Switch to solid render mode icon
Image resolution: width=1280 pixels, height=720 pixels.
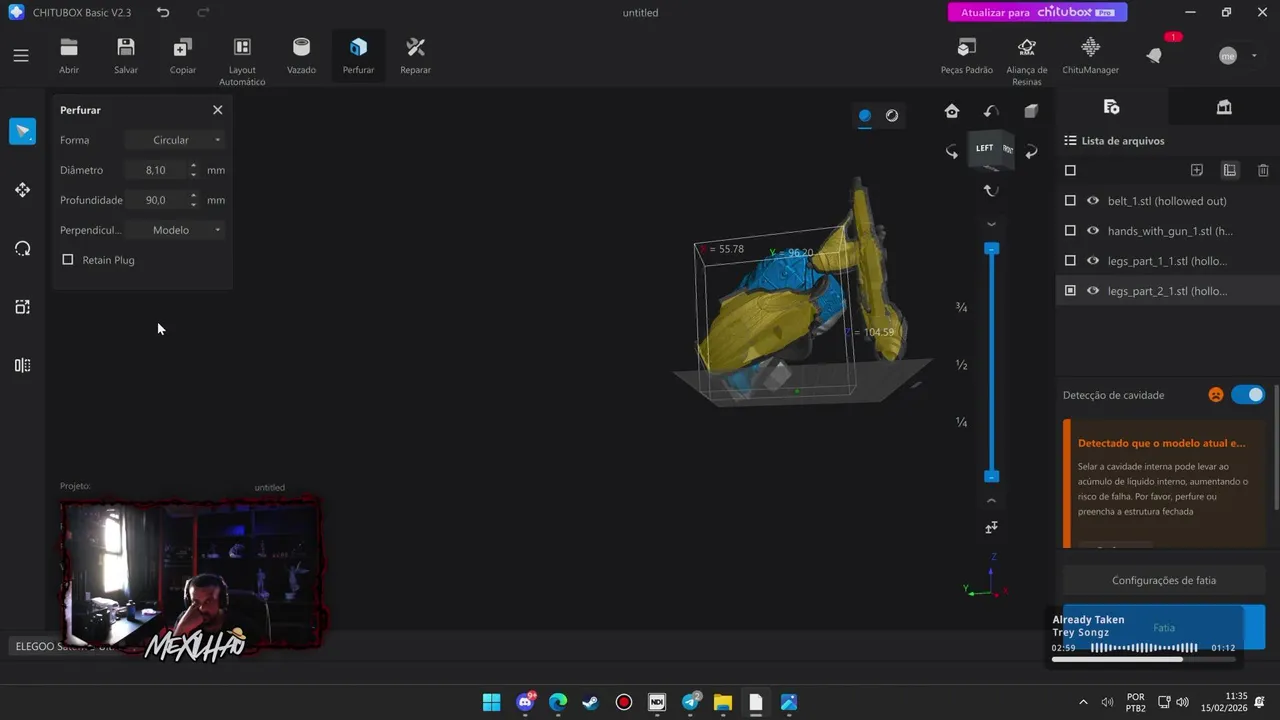(865, 115)
